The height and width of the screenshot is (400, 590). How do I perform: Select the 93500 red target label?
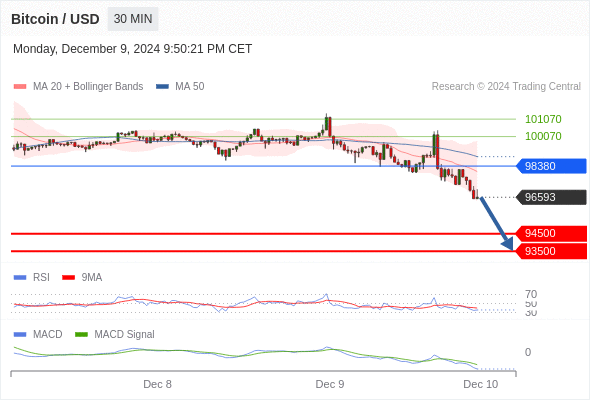(551, 251)
